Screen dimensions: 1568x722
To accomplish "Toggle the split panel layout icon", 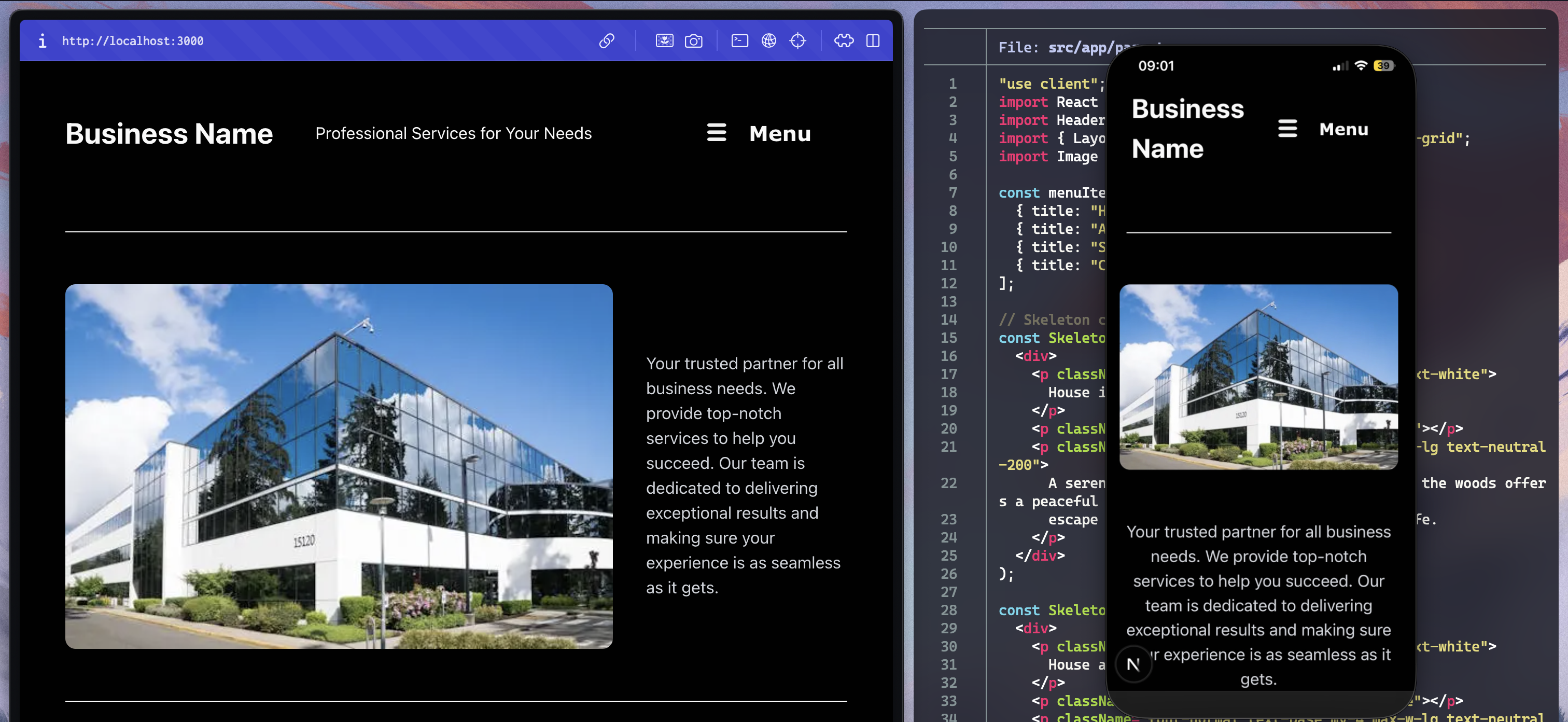I will coord(872,41).
